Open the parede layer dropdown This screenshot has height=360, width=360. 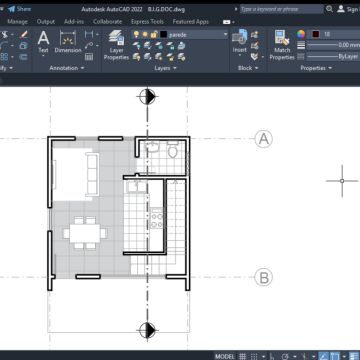226,34
